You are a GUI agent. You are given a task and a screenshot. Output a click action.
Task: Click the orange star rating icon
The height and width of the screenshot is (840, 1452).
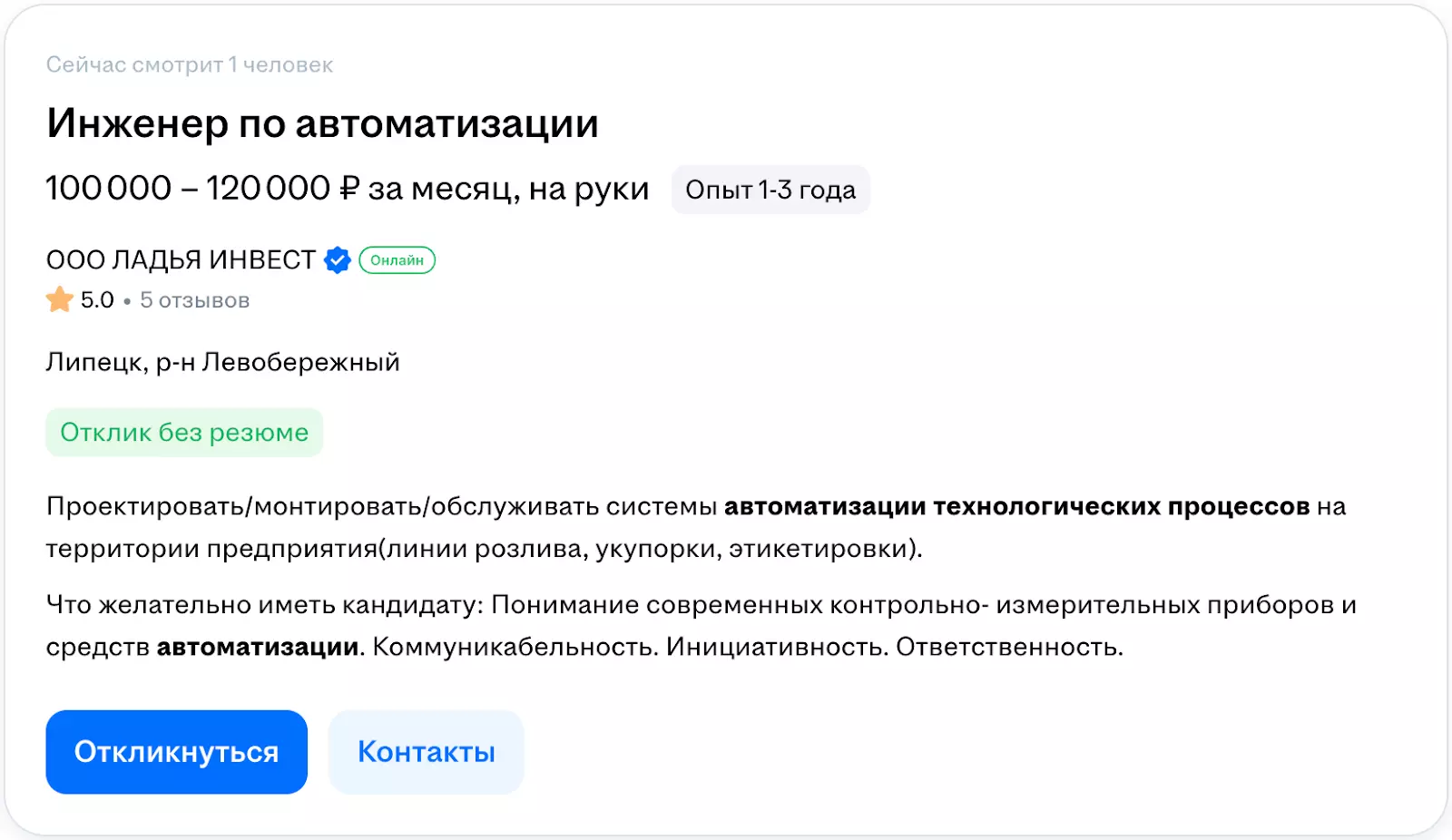pos(60,299)
